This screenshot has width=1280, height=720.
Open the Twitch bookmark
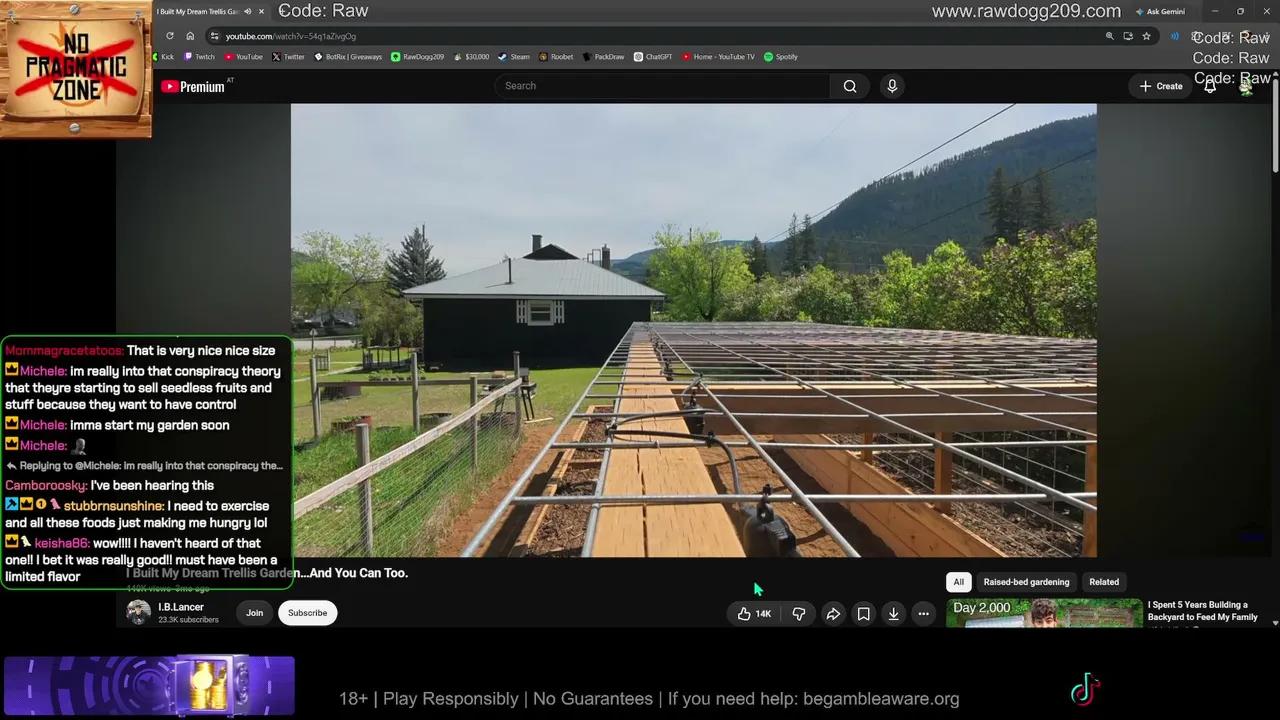(x=199, y=57)
